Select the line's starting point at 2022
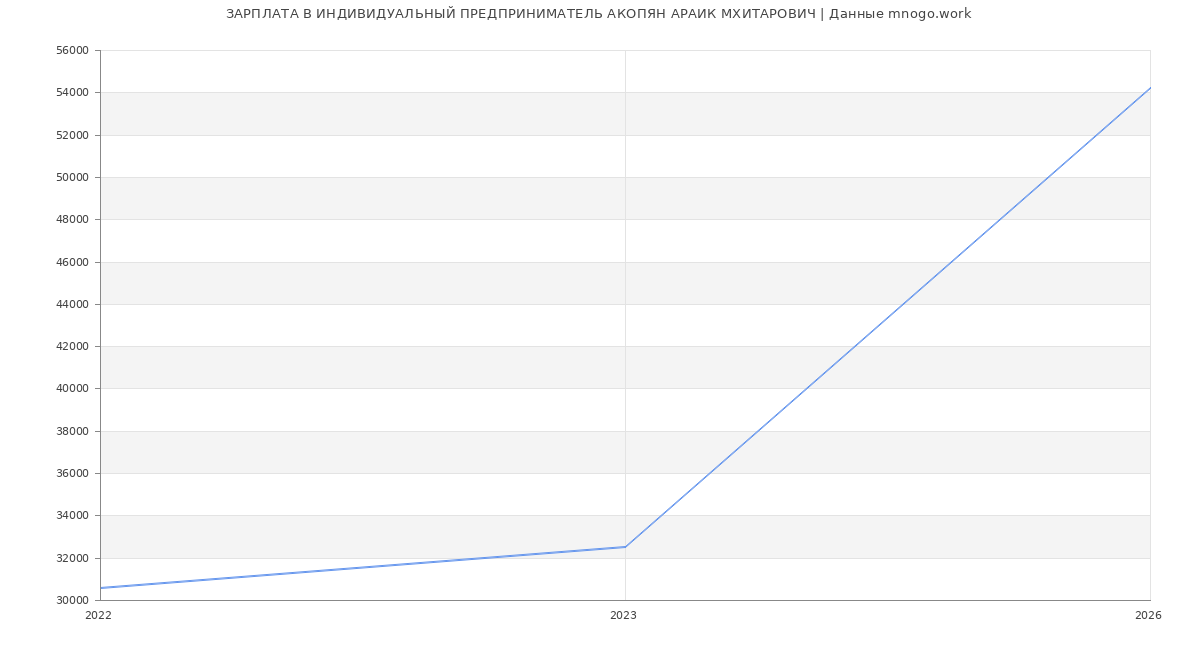1200x650 pixels. pyautogui.click(x=101, y=588)
